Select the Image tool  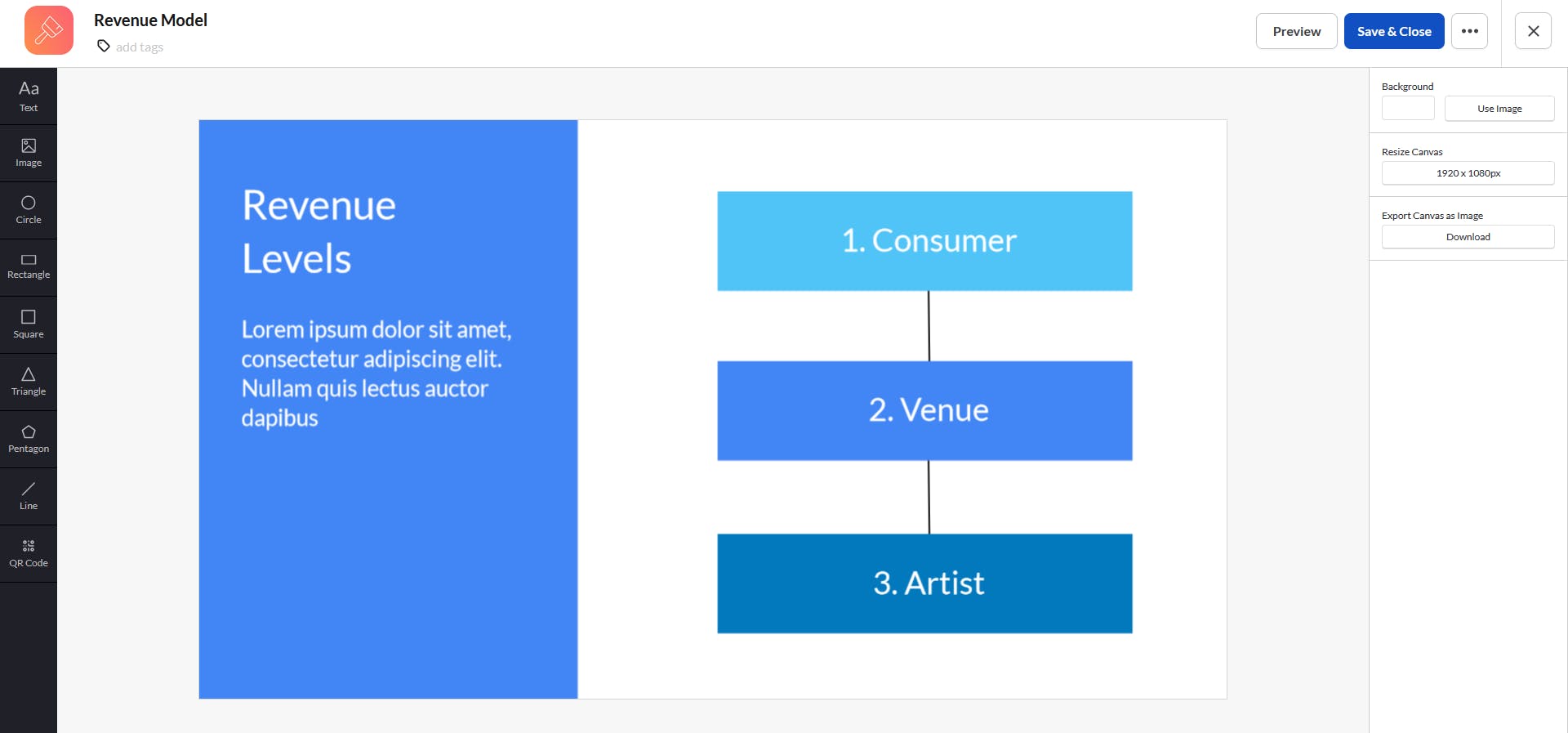coord(29,154)
